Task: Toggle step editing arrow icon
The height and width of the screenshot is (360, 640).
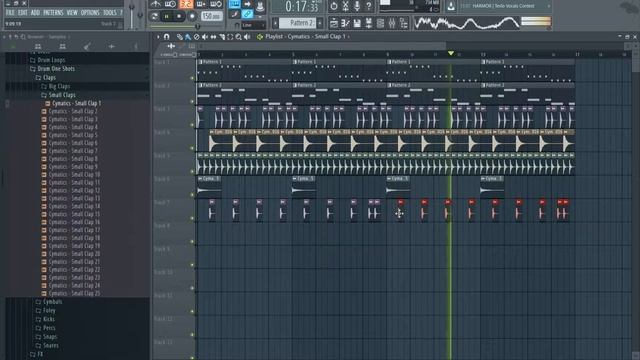Action: (247, 4)
